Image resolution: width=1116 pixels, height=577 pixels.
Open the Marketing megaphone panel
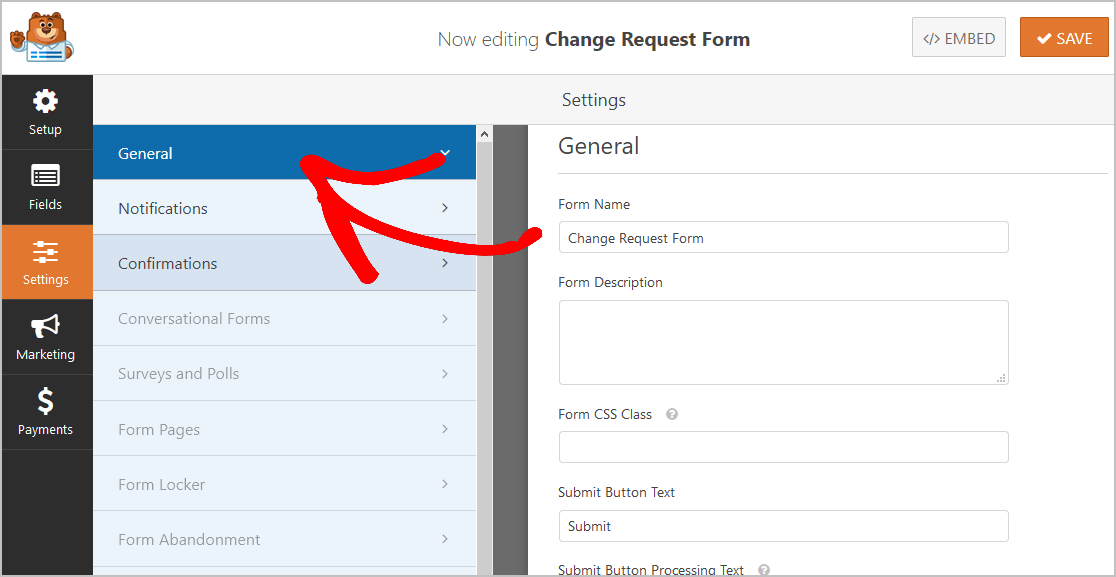(46, 337)
